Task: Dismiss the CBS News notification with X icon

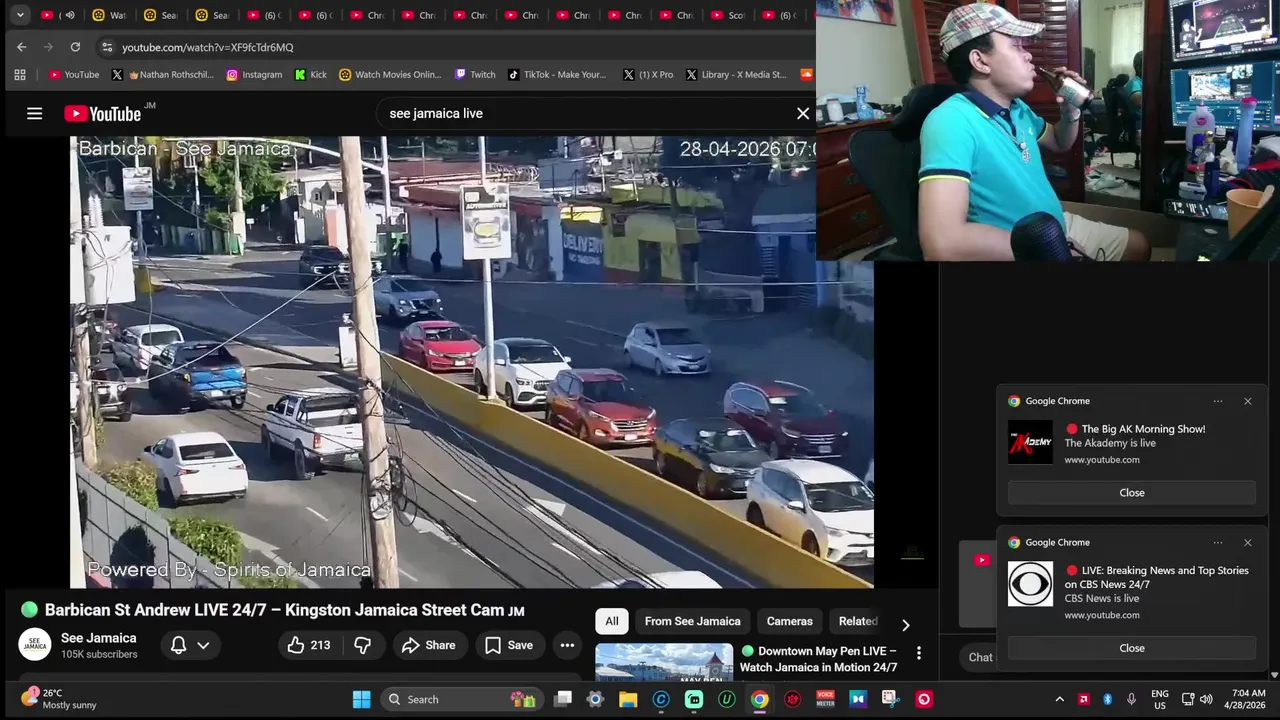Action: [x=1247, y=542]
